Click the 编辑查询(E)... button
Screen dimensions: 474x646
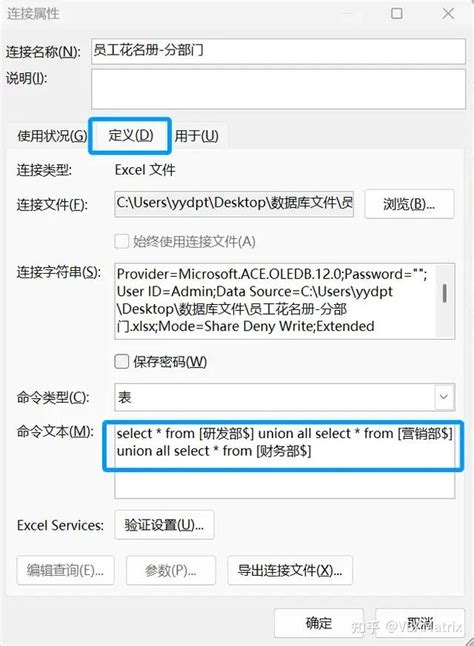[x=65, y=570]
